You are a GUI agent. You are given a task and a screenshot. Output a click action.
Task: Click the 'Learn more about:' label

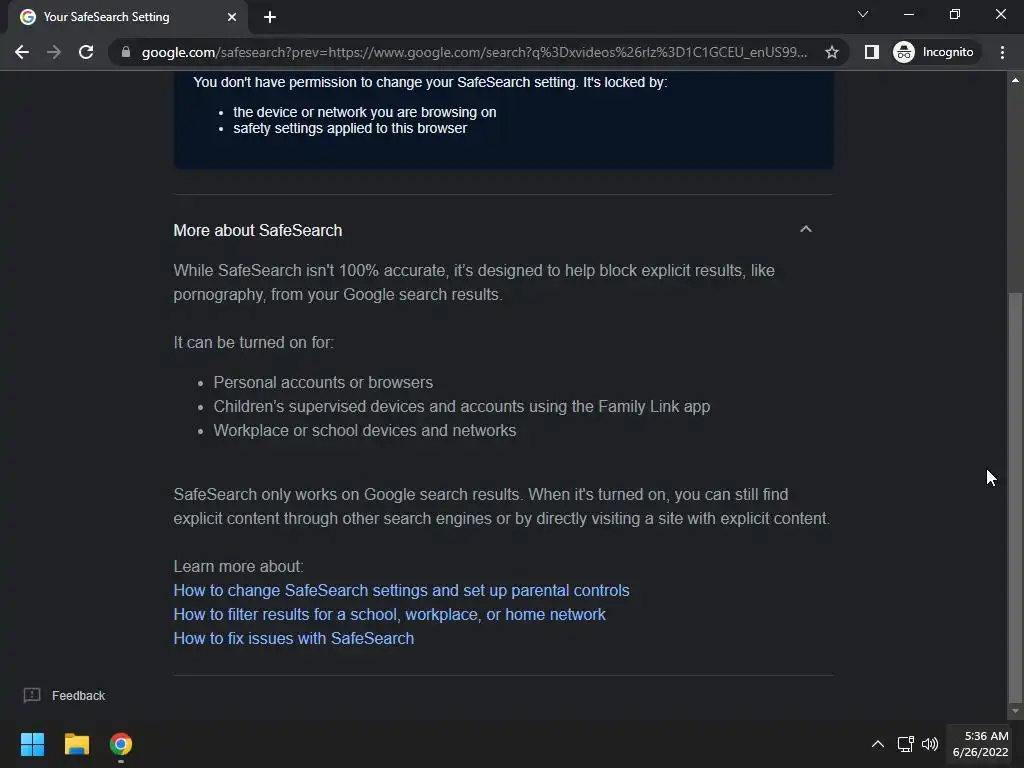238,567
